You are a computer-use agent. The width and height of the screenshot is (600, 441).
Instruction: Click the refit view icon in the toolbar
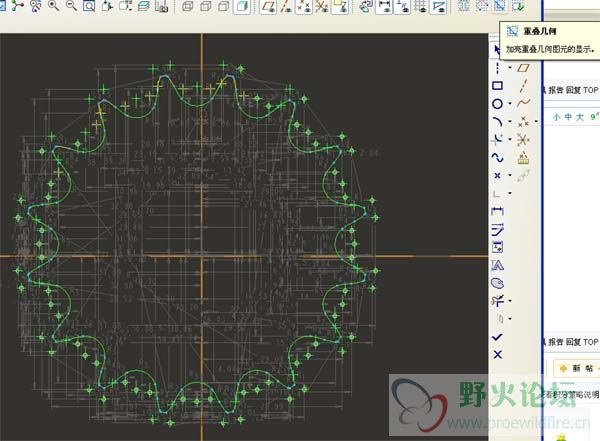tap(89, 6)
